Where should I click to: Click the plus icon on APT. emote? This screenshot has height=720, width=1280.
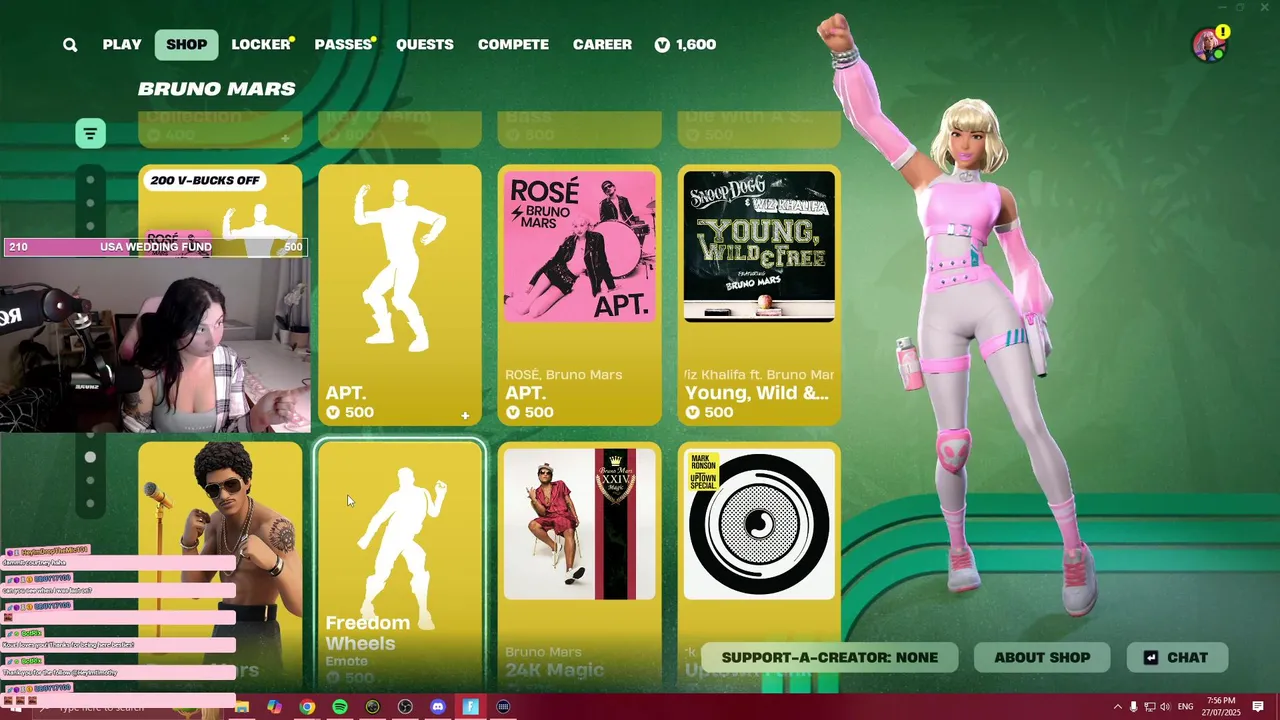tap(465, 415)
